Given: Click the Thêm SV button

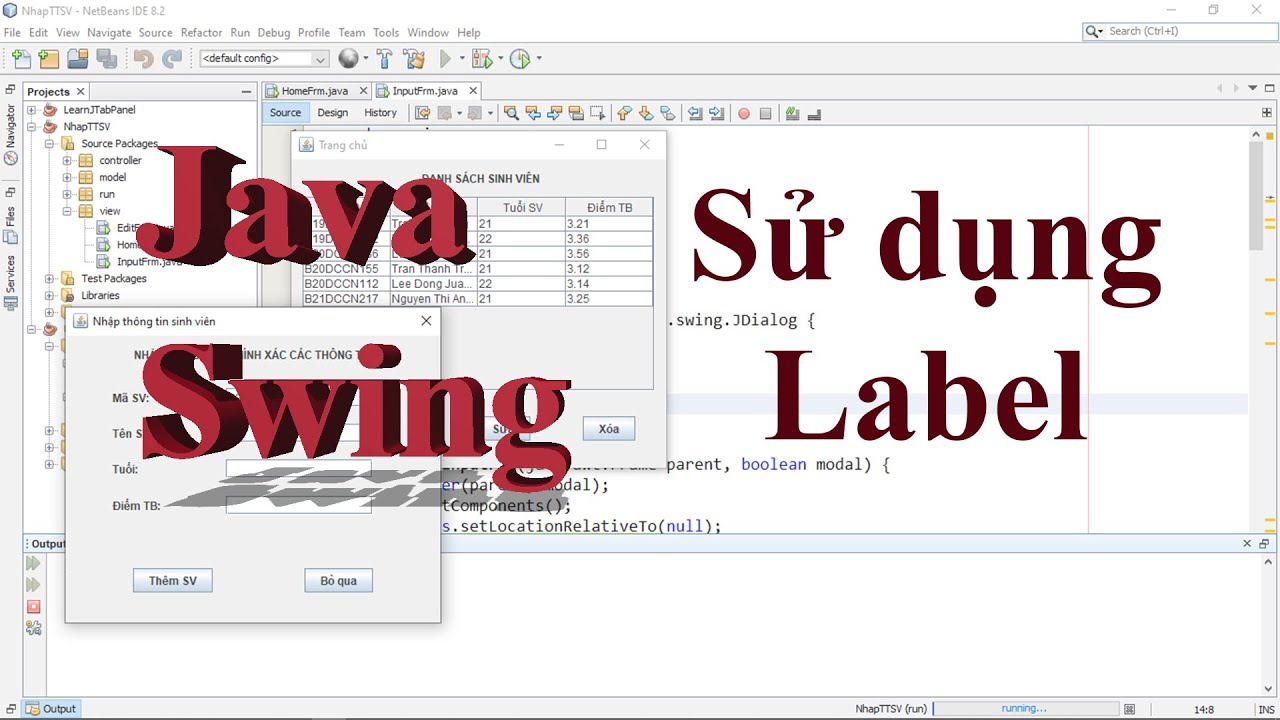Looking at the screenshot, I should tap(173, 581).
